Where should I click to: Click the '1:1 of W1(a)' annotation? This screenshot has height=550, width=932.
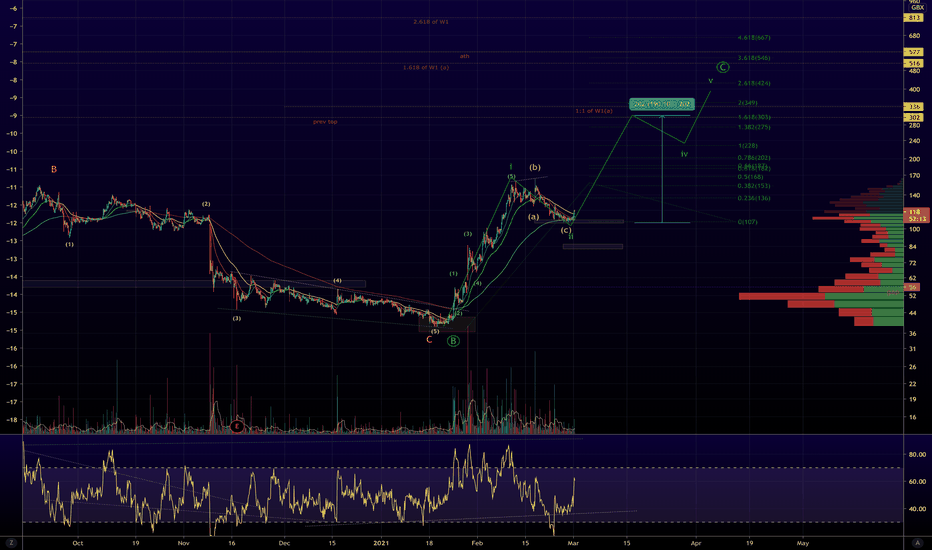pos(594,111)
